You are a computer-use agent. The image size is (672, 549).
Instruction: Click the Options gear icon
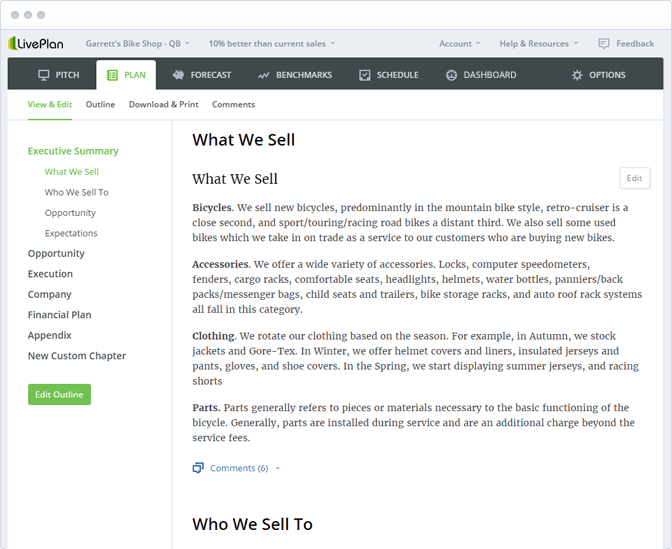coord(577,75)
